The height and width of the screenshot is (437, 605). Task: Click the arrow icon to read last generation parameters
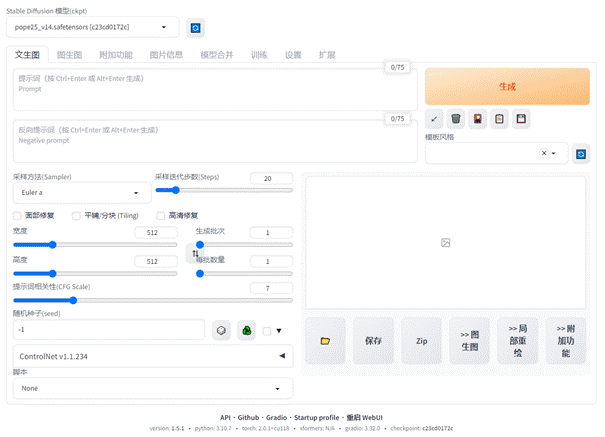[434, 119]
